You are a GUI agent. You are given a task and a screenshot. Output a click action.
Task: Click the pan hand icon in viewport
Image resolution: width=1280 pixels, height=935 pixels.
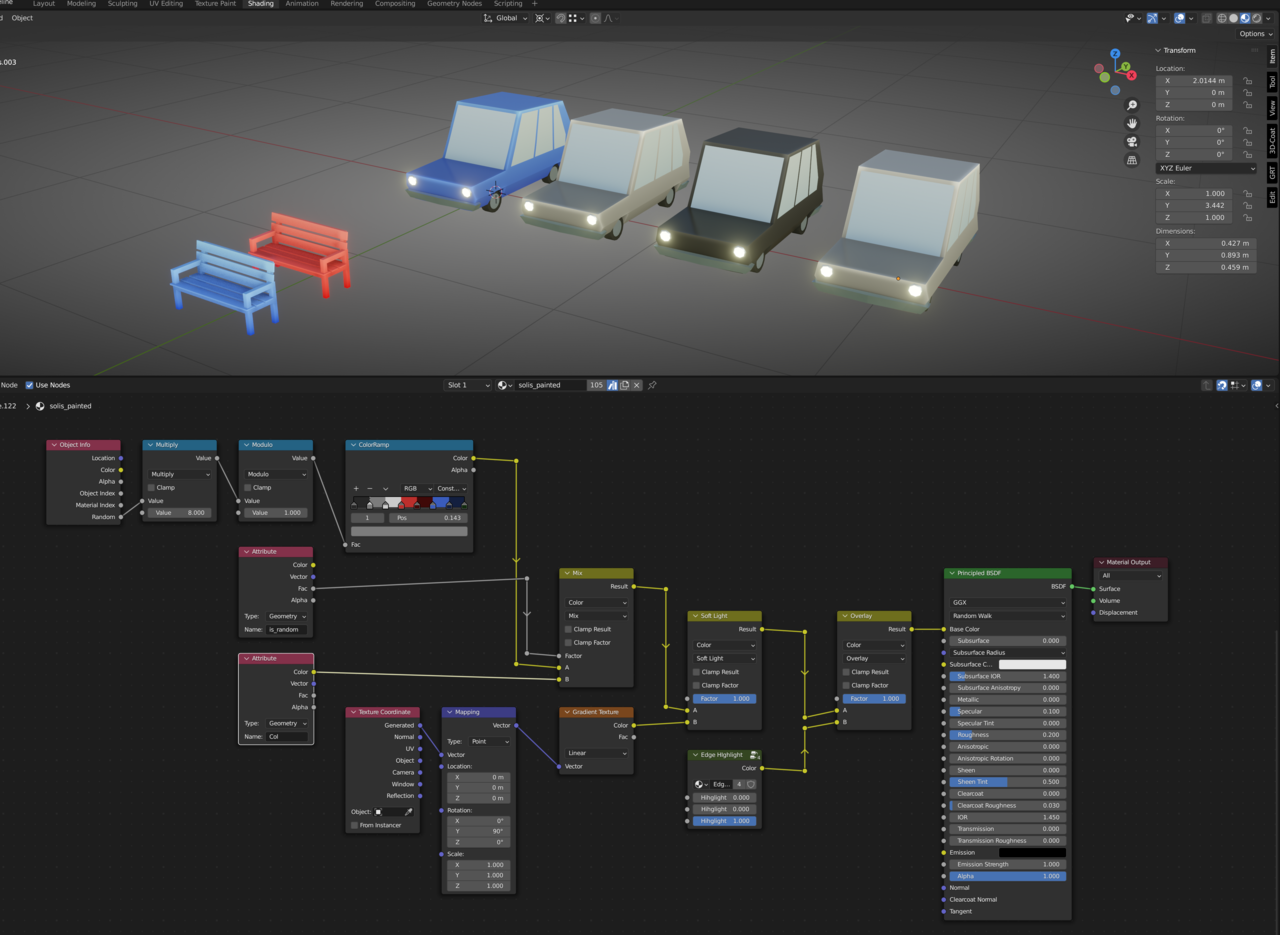(x=1131, y=123)
